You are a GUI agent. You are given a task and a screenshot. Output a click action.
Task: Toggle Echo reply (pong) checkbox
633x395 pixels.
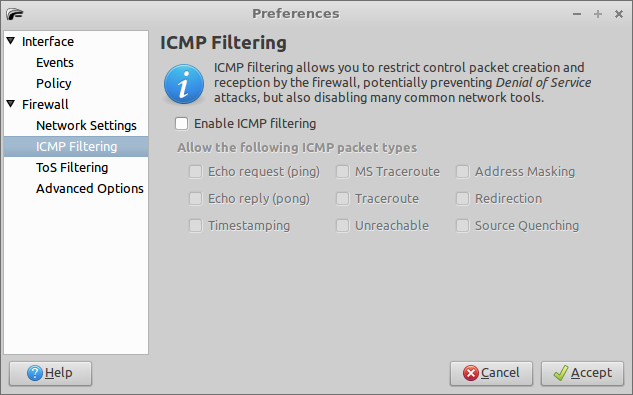196,199
